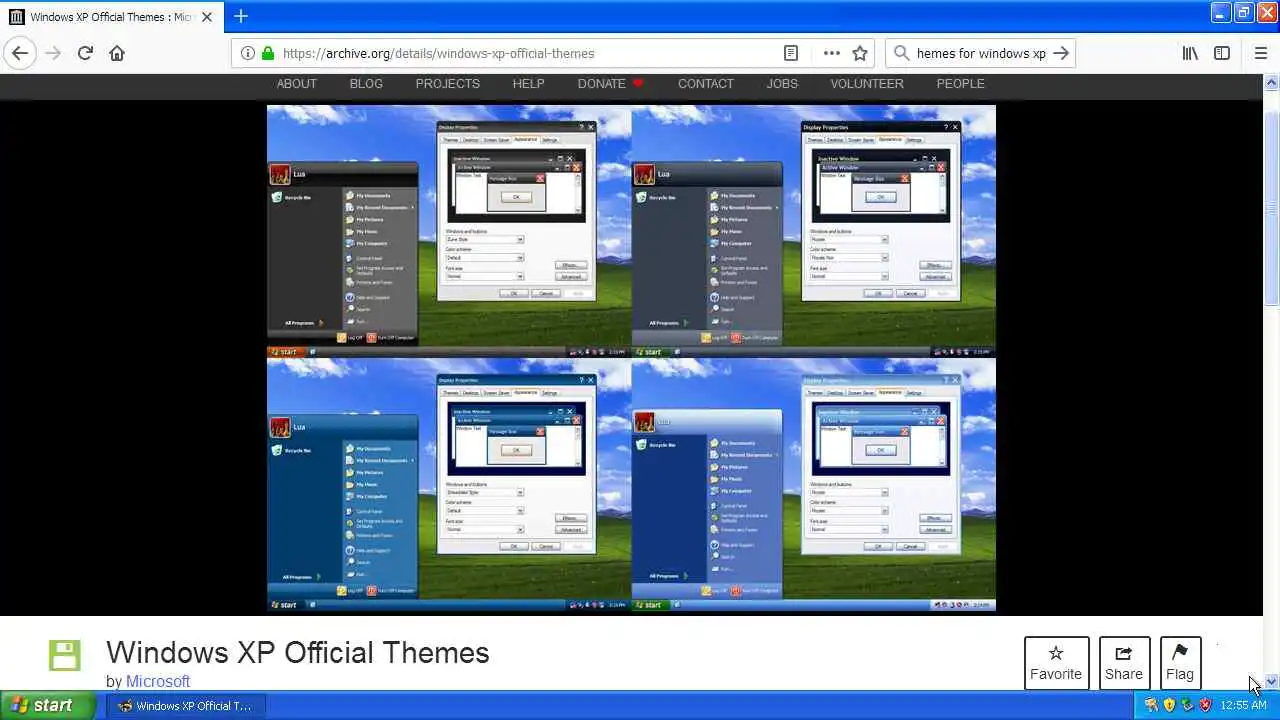Go to the PEOPLE page
This screenshot has height=720, width=1280.
pos(961,83)
